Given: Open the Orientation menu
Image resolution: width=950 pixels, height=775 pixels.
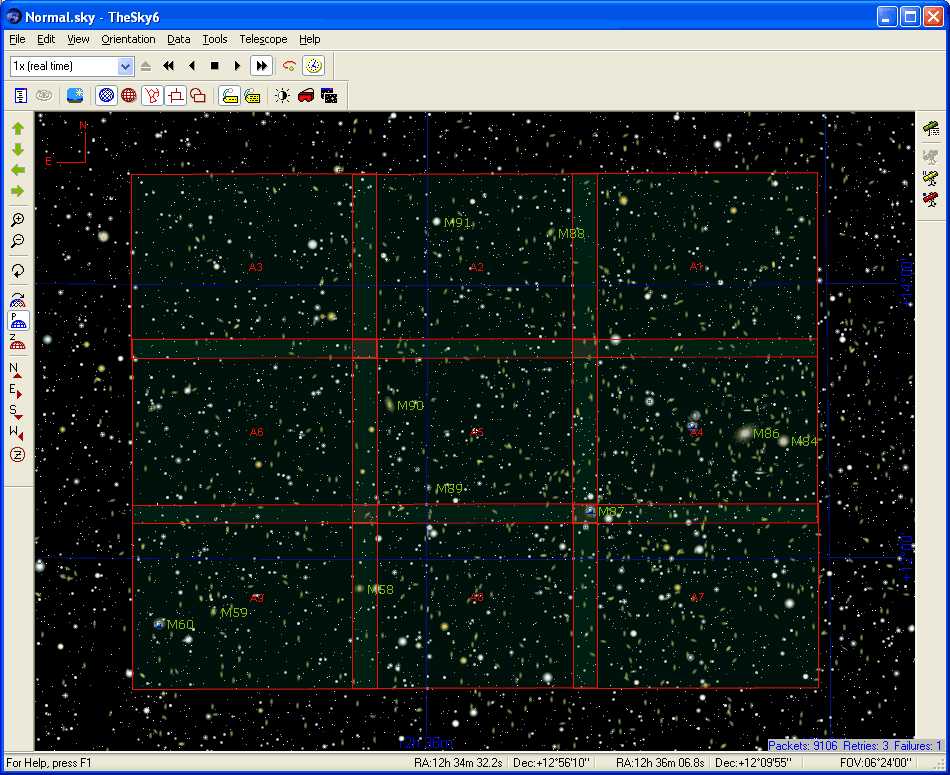Looking at the screenshot, I should (128, 39).
